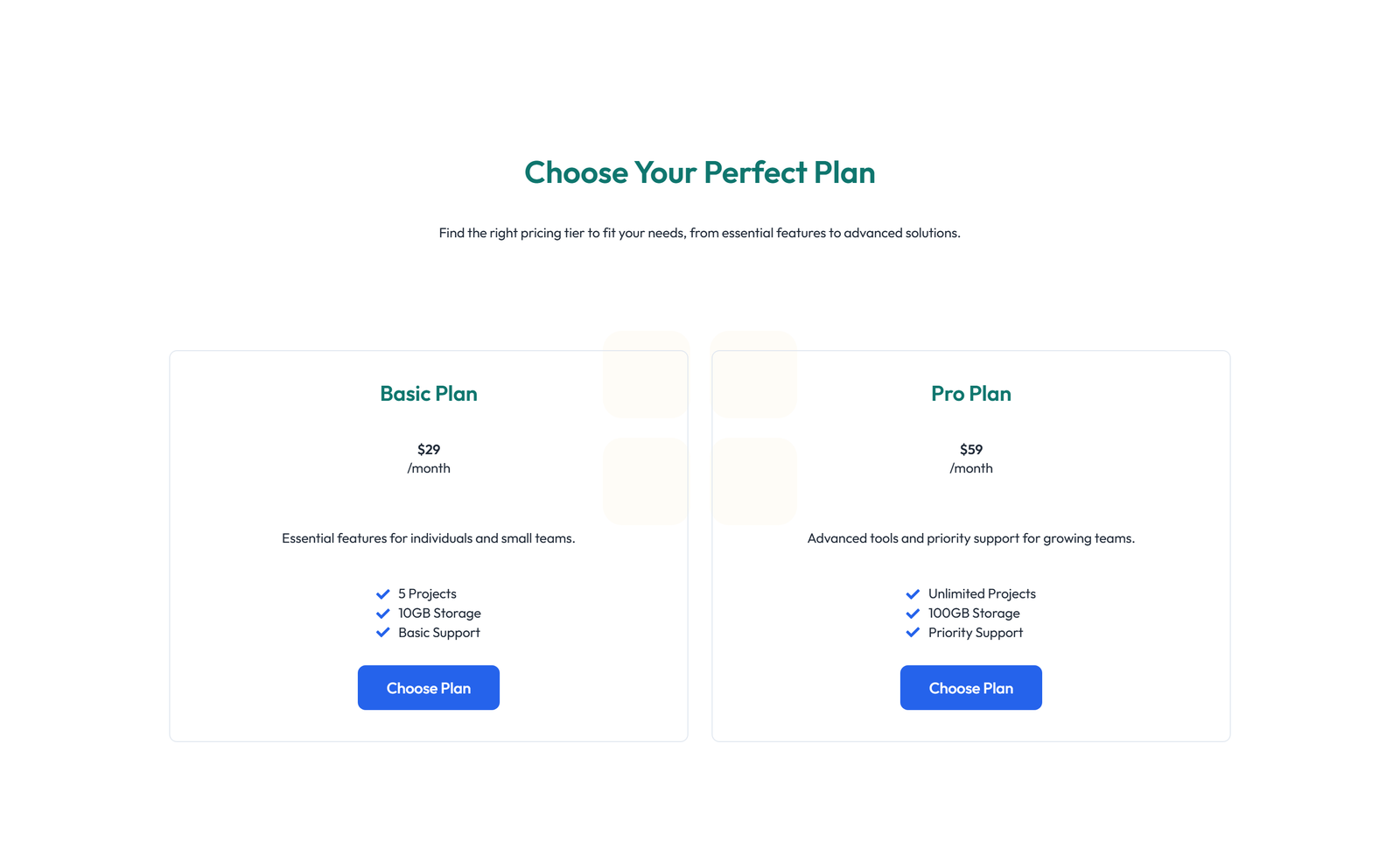Click the 5 Projects feature entry
The height and width of the screenshot is (856, 1400).
[x=426, y=593]
